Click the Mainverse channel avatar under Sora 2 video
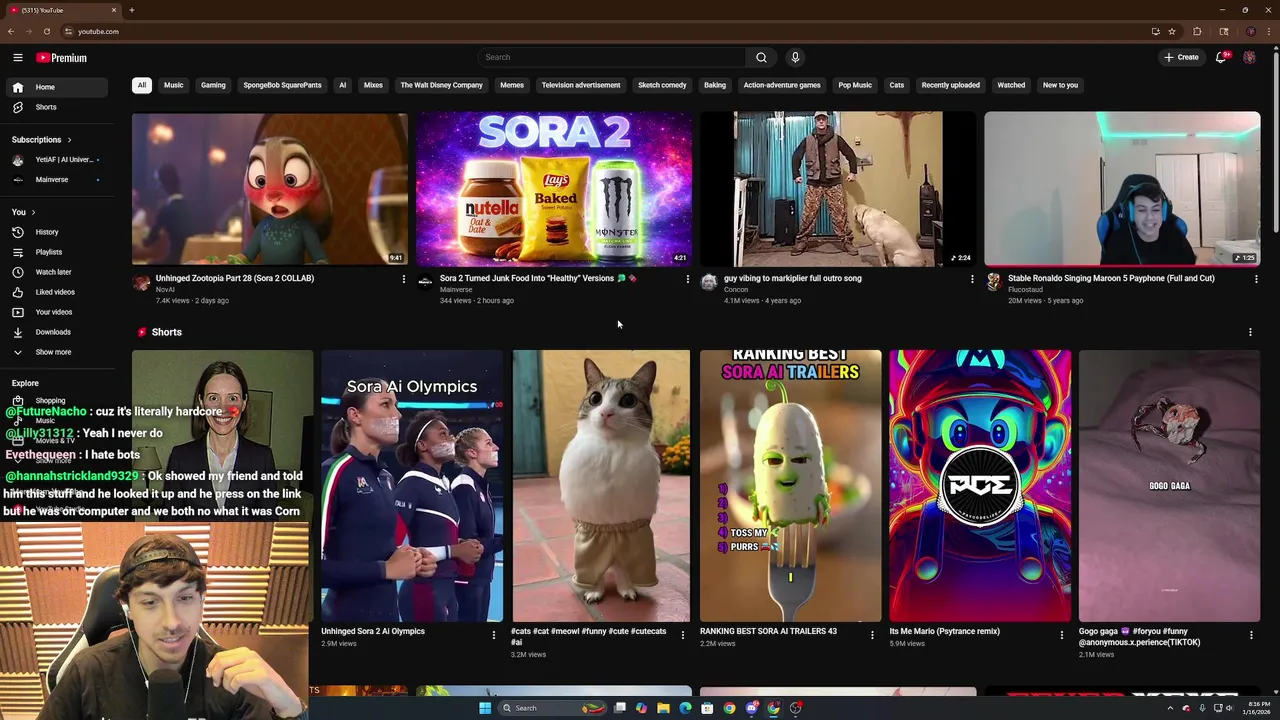 pyautogui.click(x=425, y=283)
